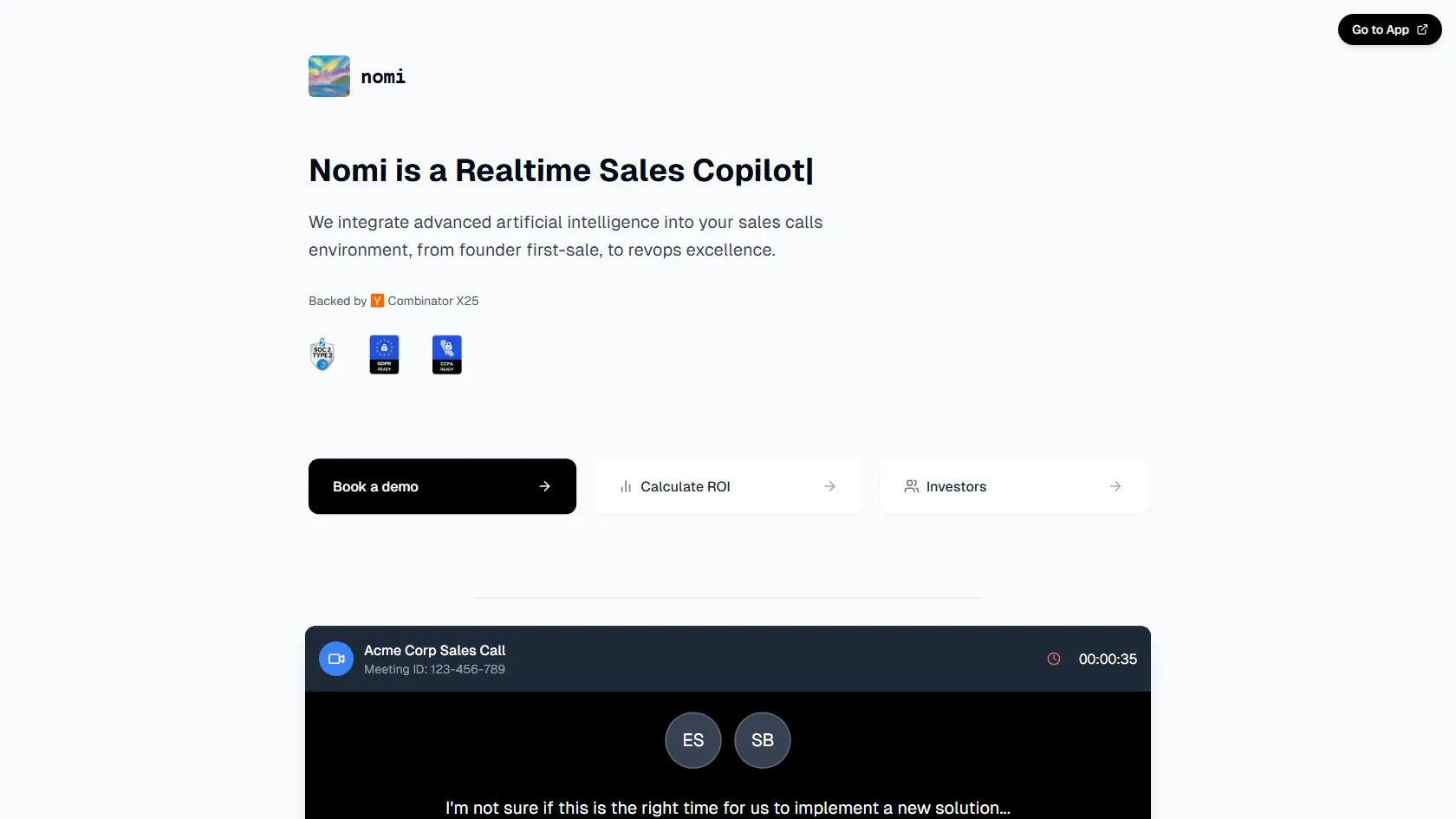Click the arrow icon in Book a demo
The width and height of the screenshot is (1456, 819).
[x=544, y=486]
